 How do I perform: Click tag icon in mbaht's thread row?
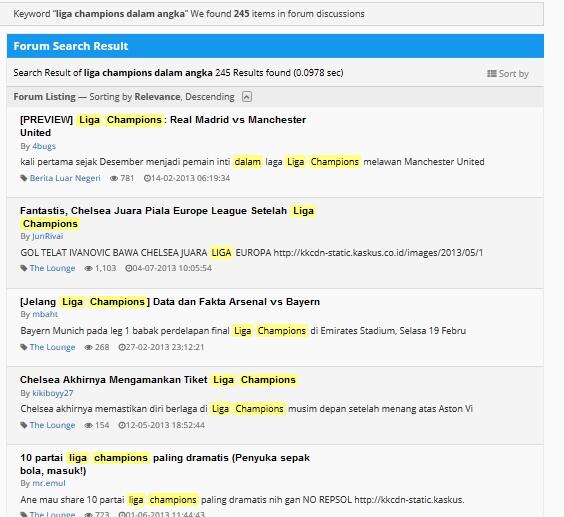24,347
